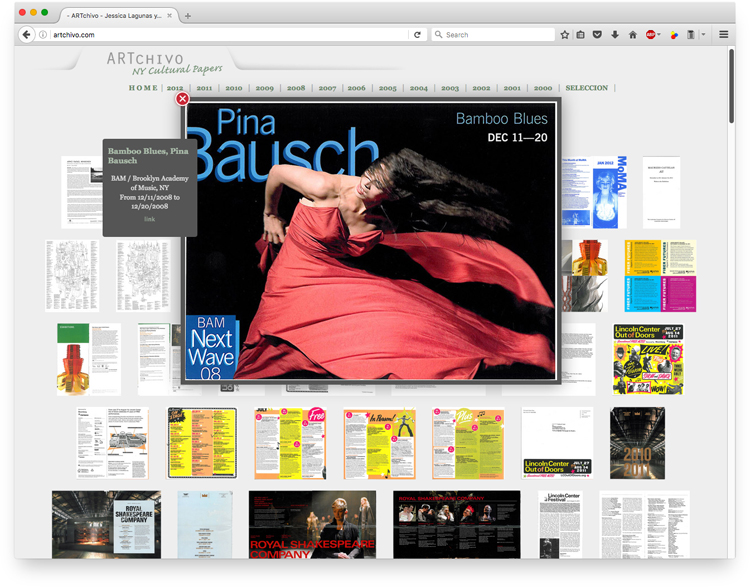Screen dimensions: 750x587
Task: Open the site info icon in address bar
Action: [x=43, y=34]
